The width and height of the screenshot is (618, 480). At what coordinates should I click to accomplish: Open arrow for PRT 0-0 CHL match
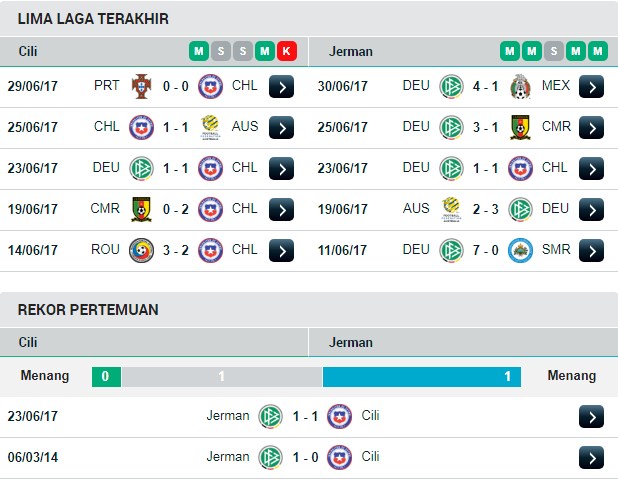(281, 86)
